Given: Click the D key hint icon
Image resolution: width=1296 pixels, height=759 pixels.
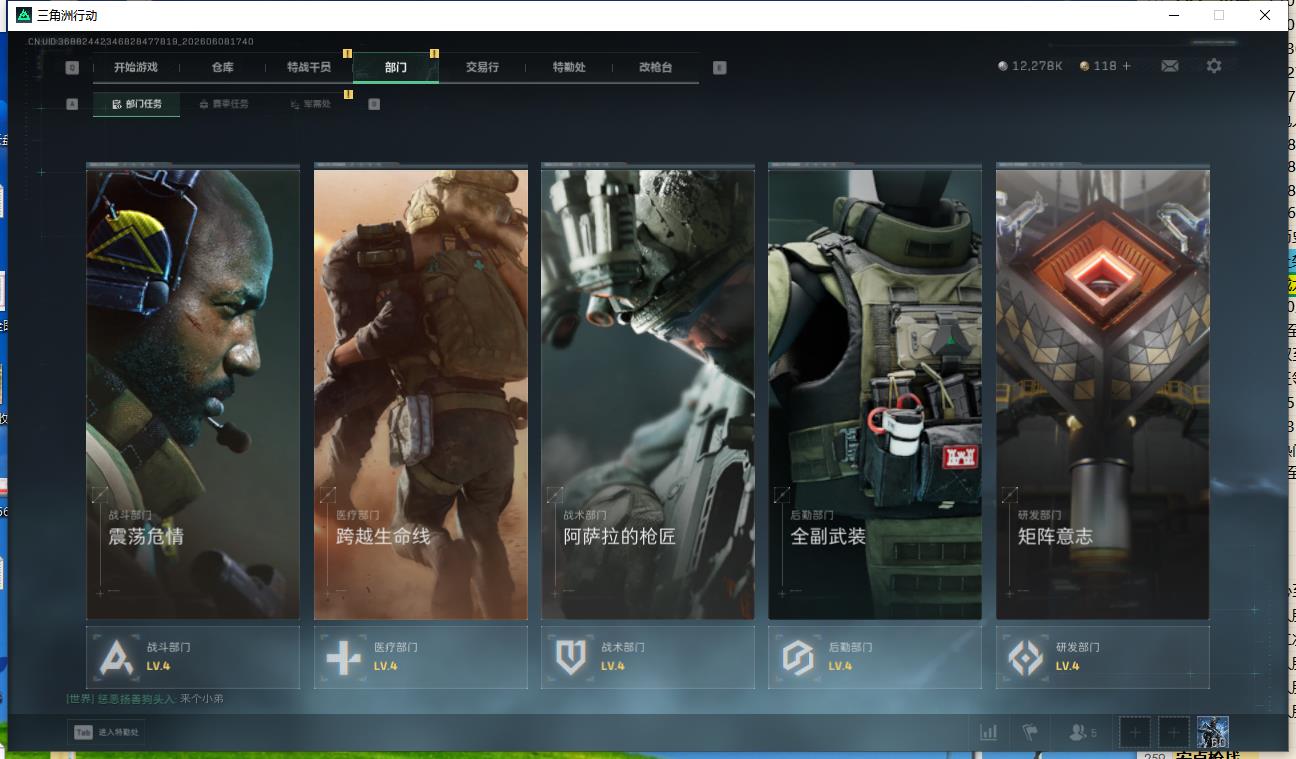Looking at the screenshot, I should 374,103.
